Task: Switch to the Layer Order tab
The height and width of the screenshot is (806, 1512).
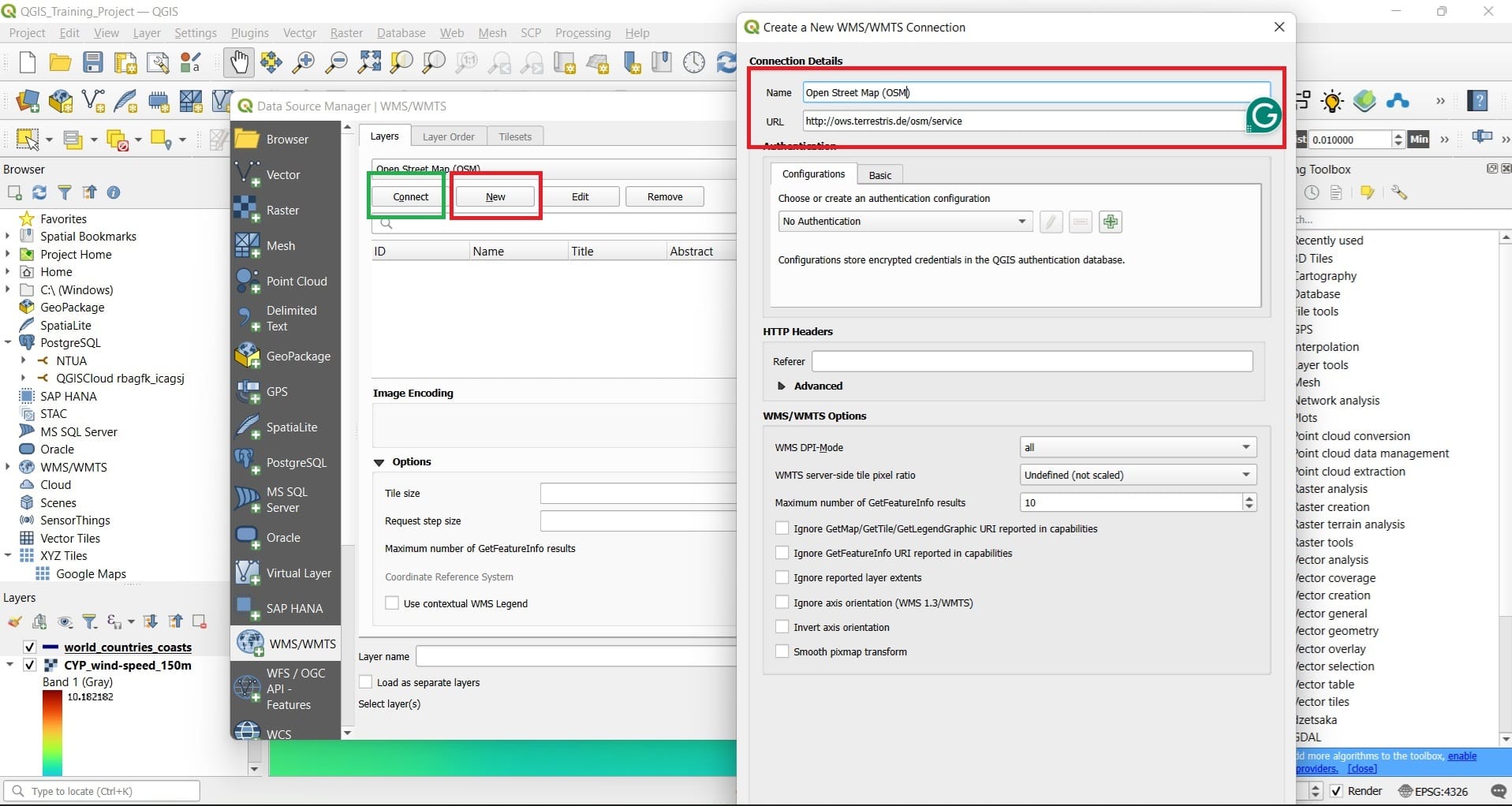Action: (448, 136)
